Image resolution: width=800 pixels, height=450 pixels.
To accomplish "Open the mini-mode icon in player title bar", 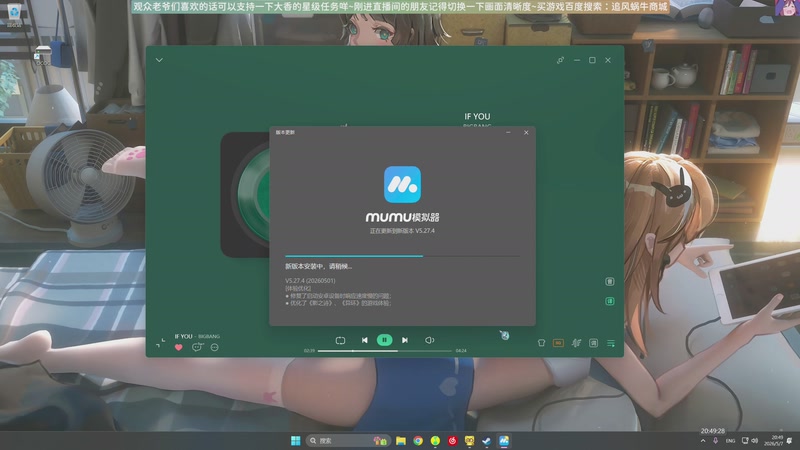I will tap(560, 60).
